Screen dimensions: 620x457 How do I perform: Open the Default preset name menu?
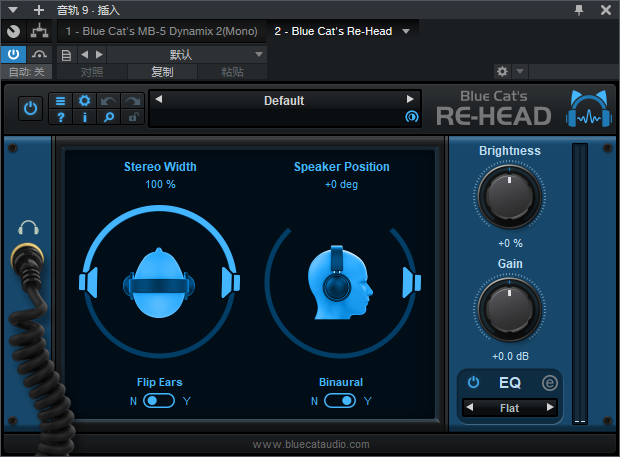[x=284, y=100]
